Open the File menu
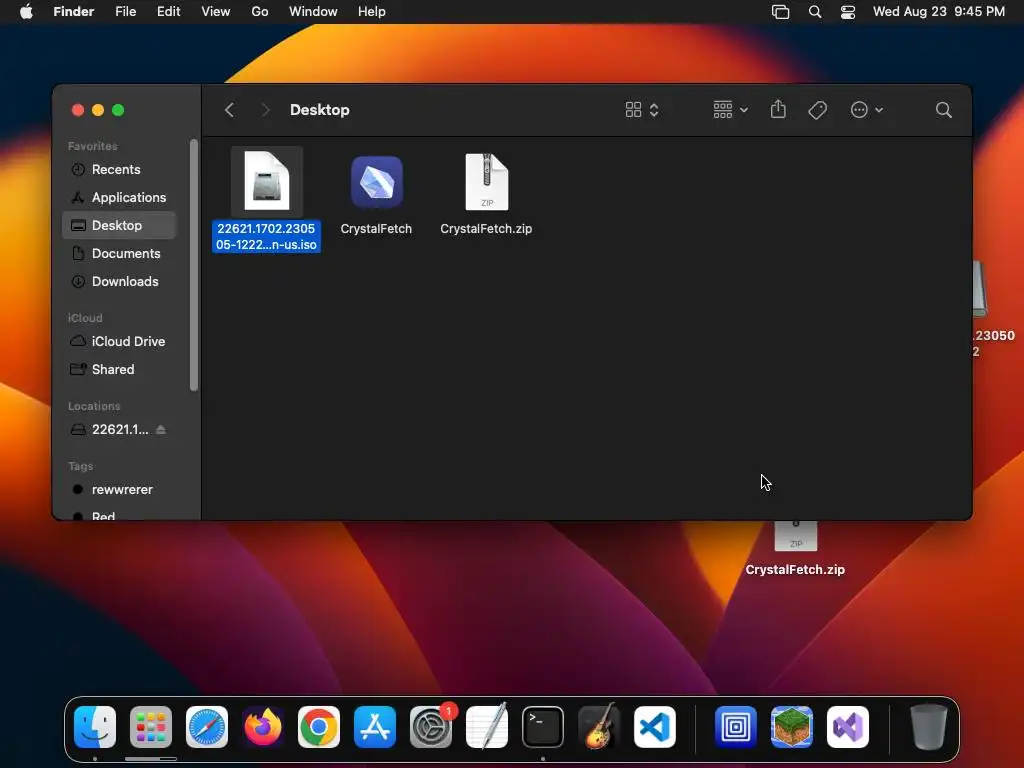The height and width of the screenshot is (768, 1024). (125, 12)
